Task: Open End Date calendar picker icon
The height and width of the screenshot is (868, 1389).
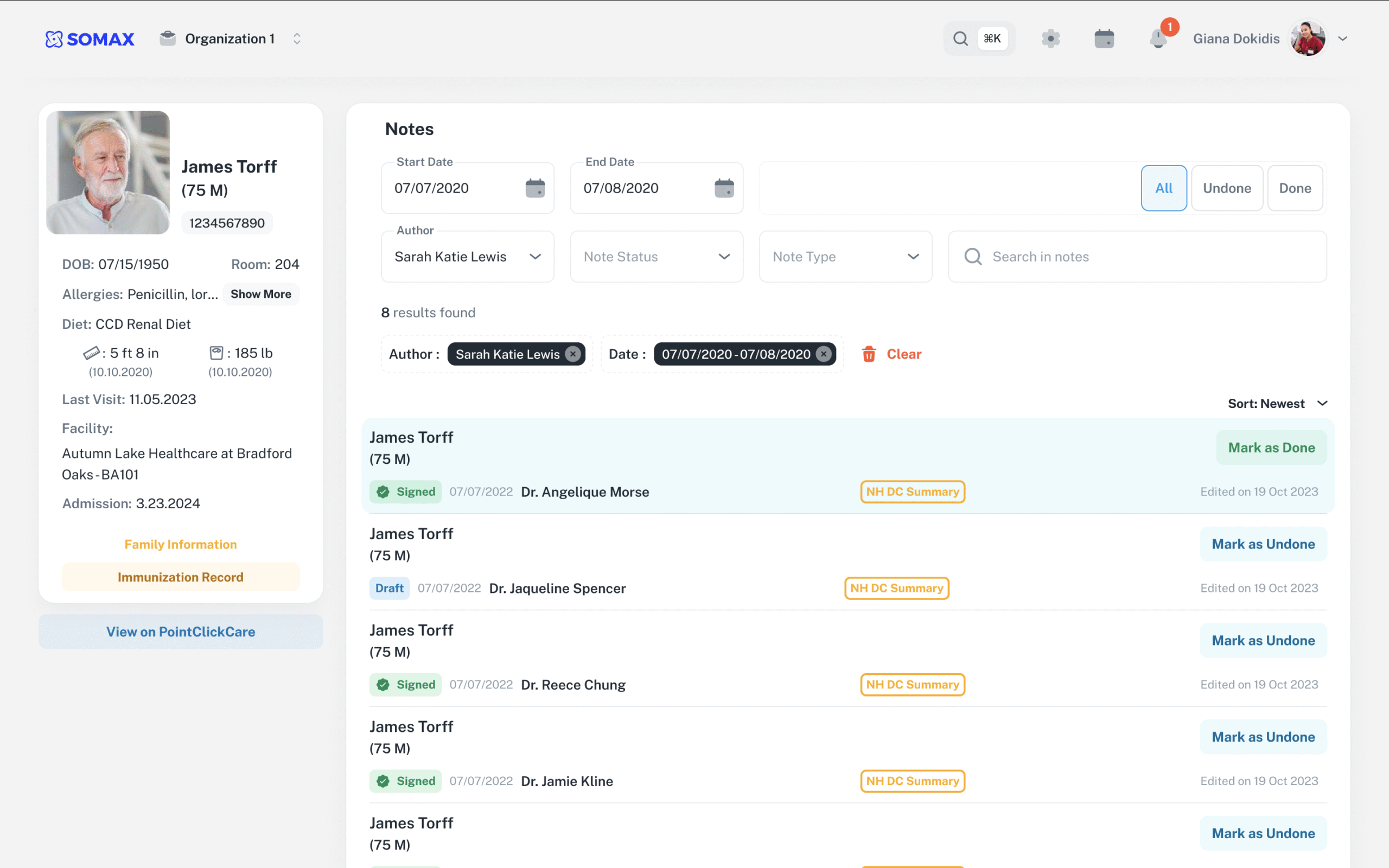Action: click(x=724, y=188)
